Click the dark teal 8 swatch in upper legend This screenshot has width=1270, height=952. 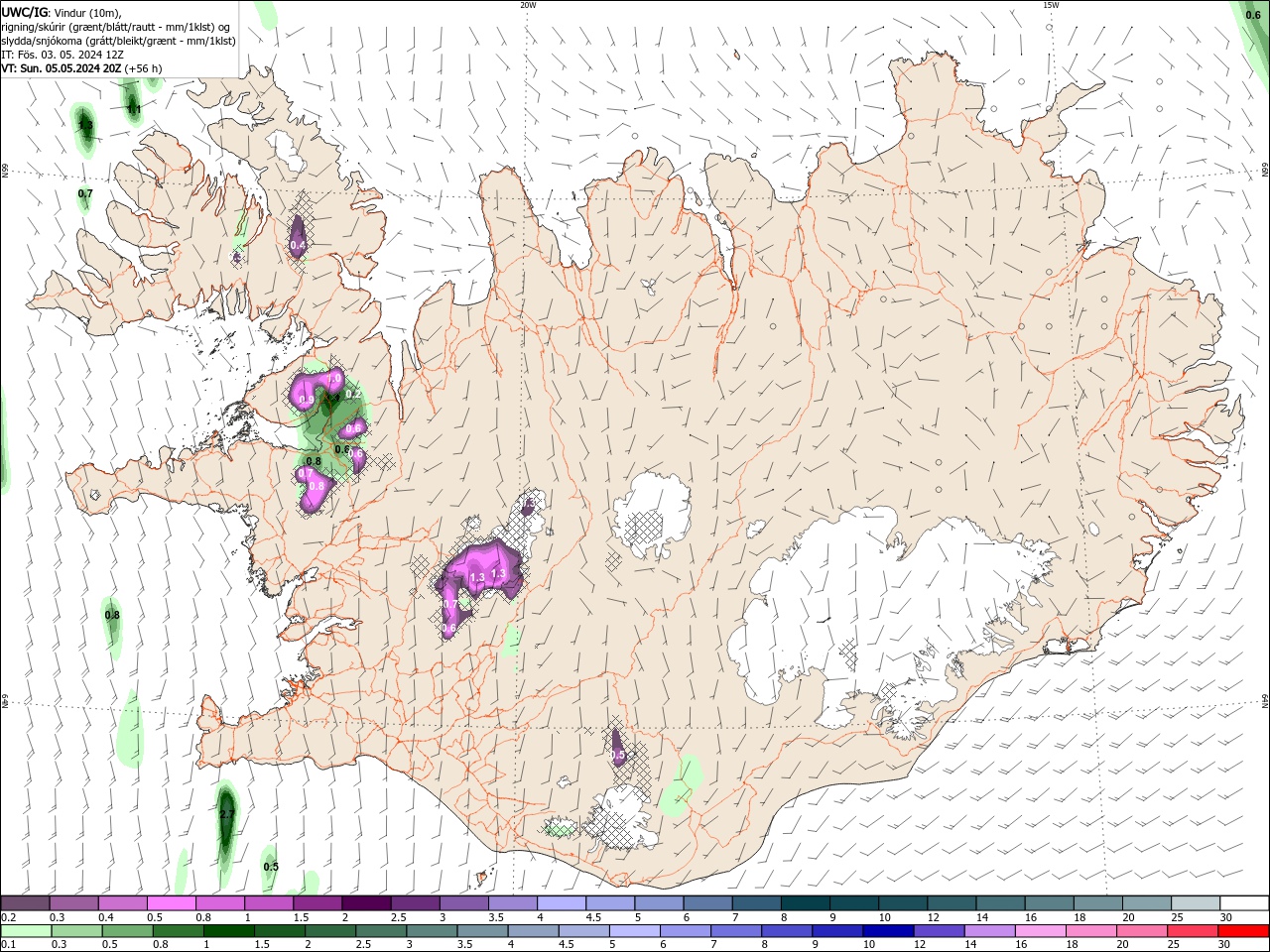point(805,903)
